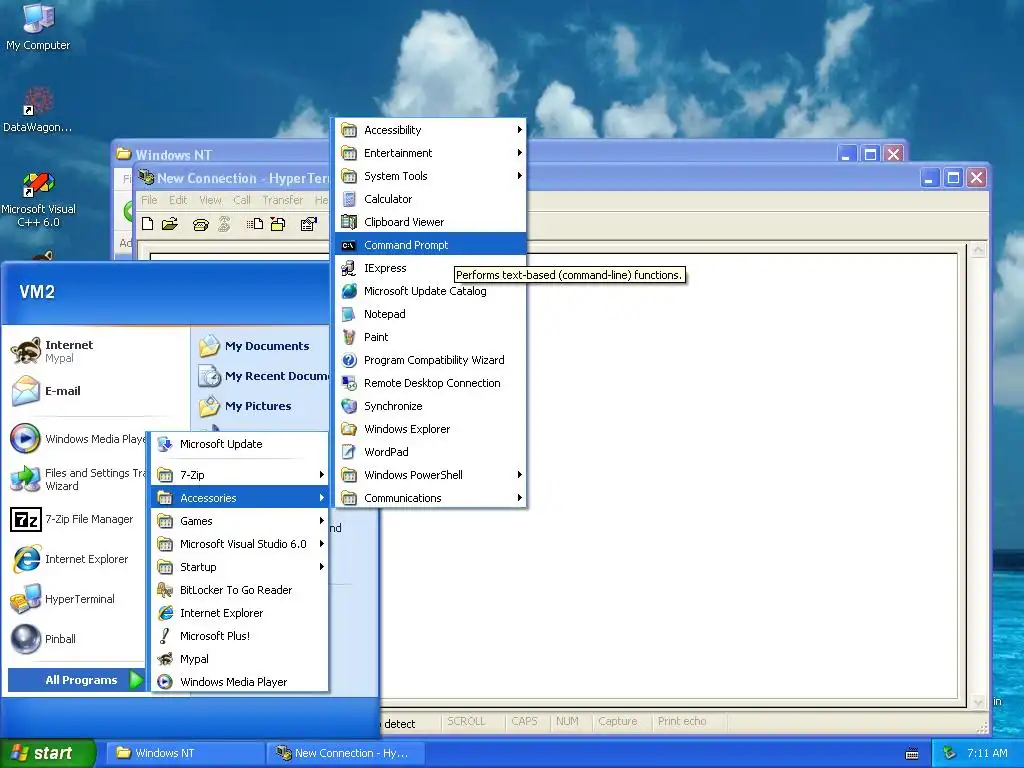The image size is (1024, 768).
Task: Launch WordPad
Action: [x=430, y=452]
